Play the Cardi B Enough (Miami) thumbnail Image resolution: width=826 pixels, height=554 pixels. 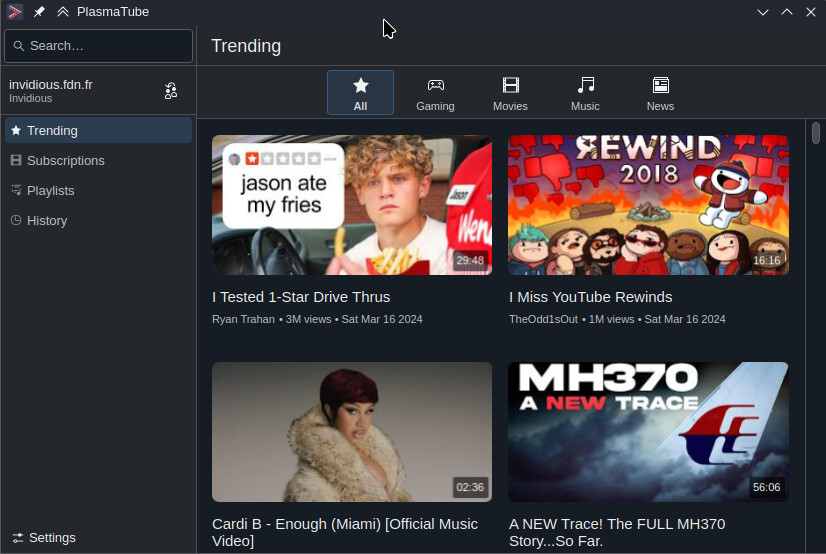click(352, 432)
